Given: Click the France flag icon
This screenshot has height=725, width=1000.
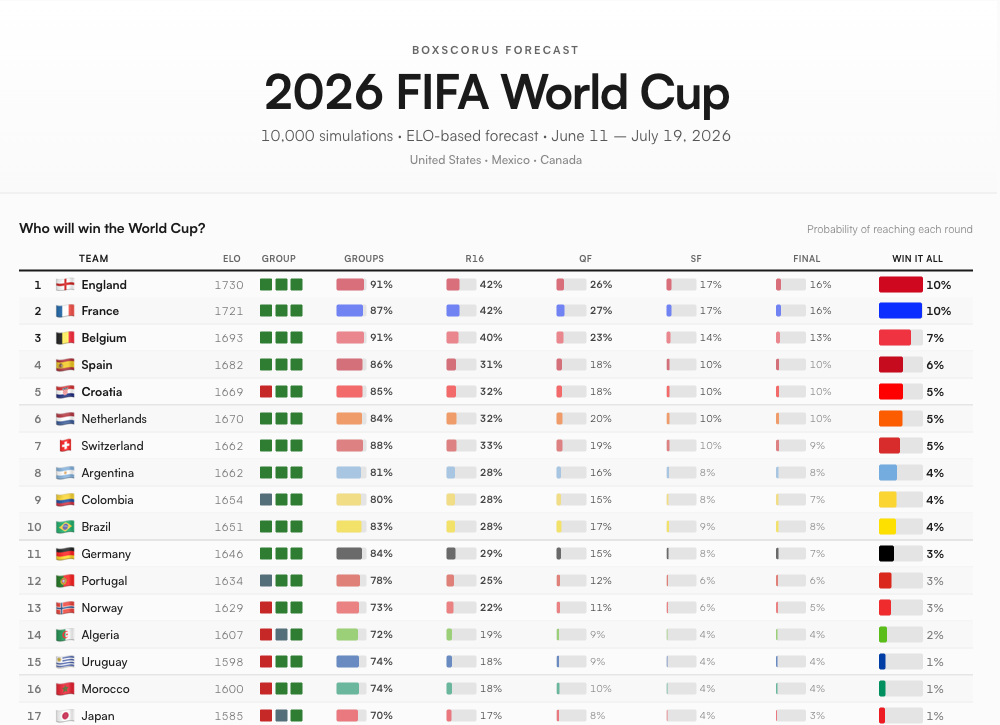Looking at the screenshot, I should tap(65, 312).
